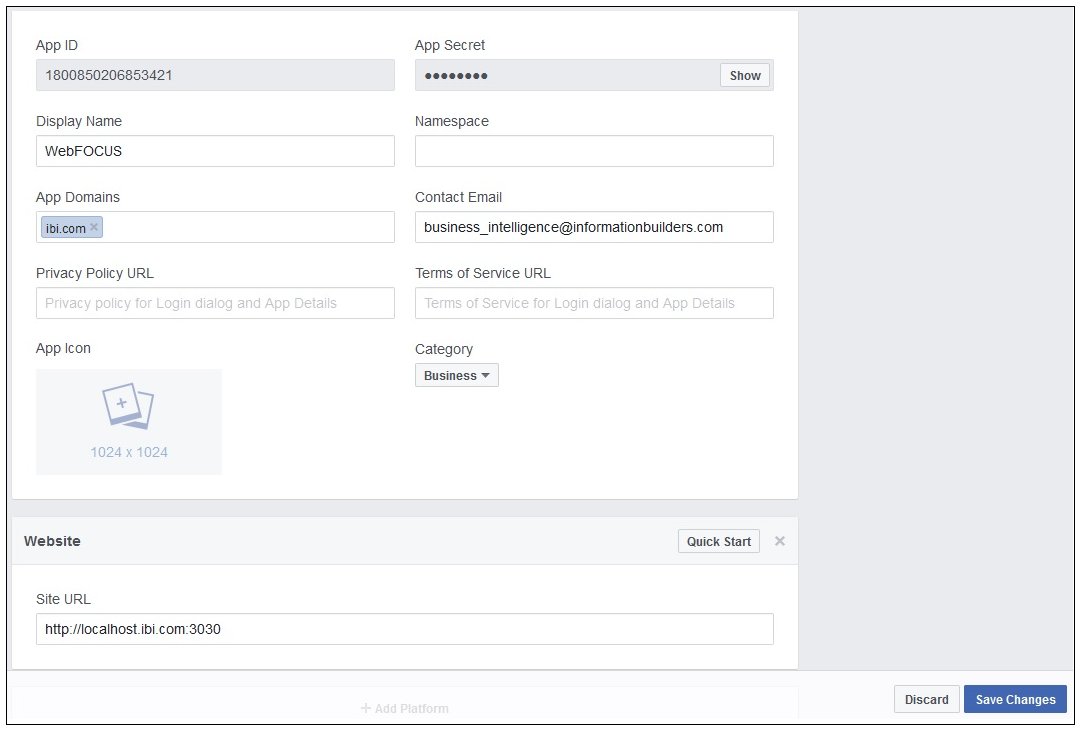
Task: Click the Terms of Service URL label
Action: [482, 273]
